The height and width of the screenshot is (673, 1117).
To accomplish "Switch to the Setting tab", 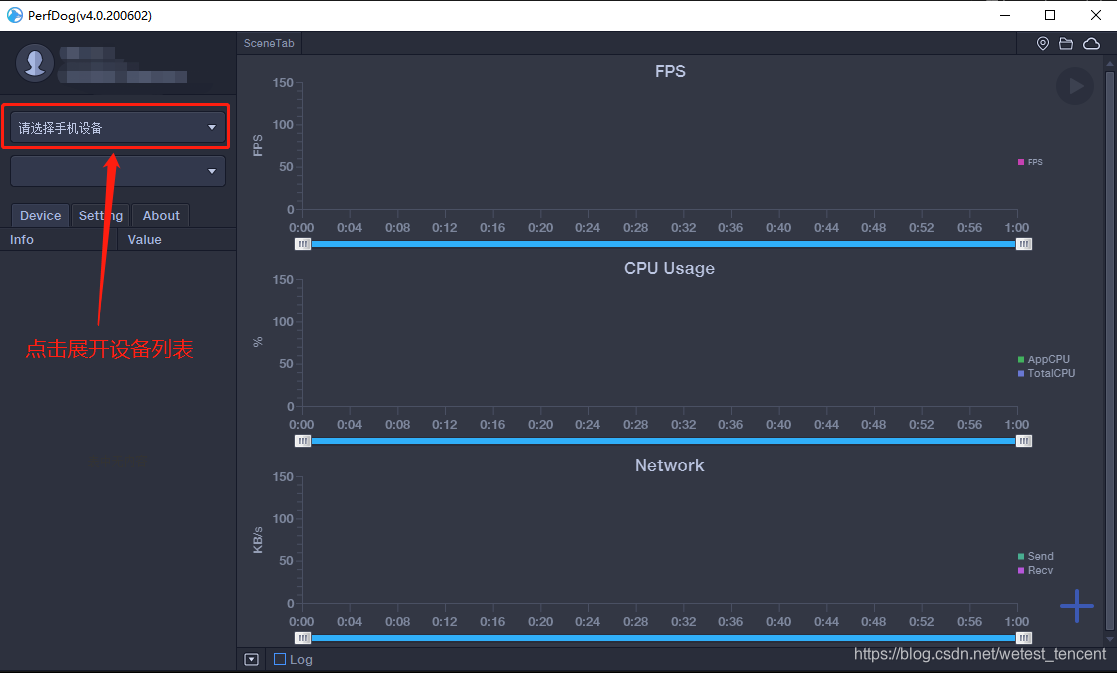I will coord(100,215).
